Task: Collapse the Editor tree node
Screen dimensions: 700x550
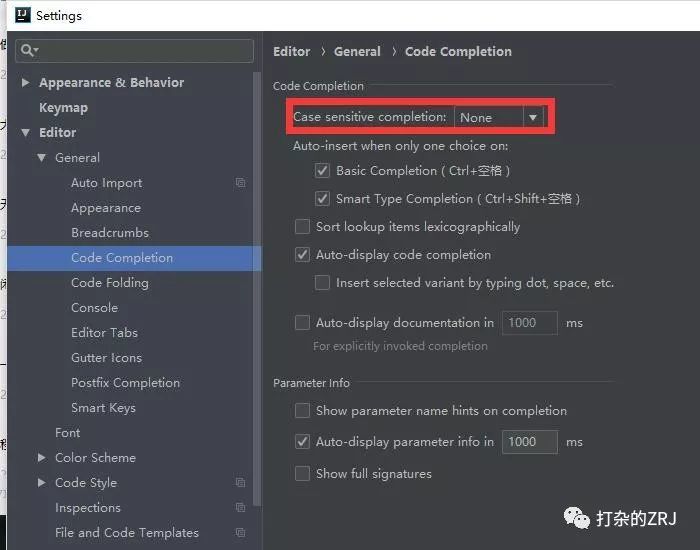Action: (25, 133)
